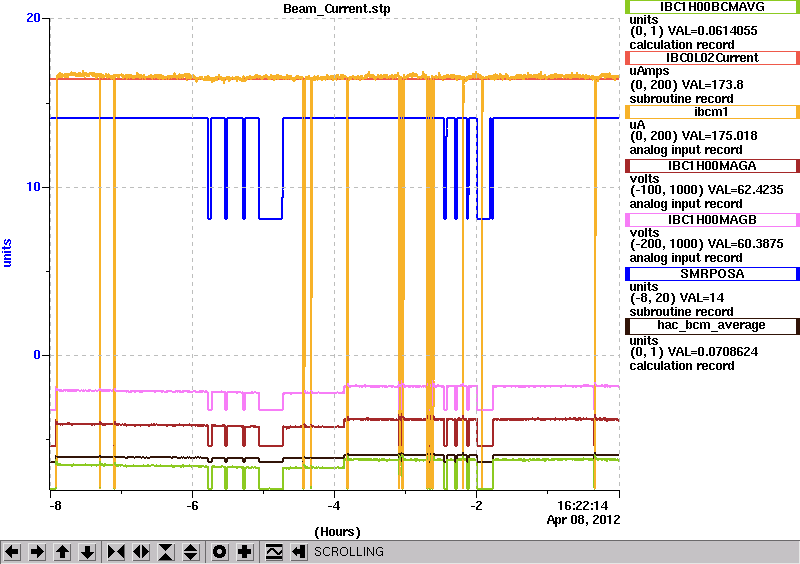
Task: Click the 'VAL=173.8' value text
Action: pyautogui.click(x=711, y=85)
